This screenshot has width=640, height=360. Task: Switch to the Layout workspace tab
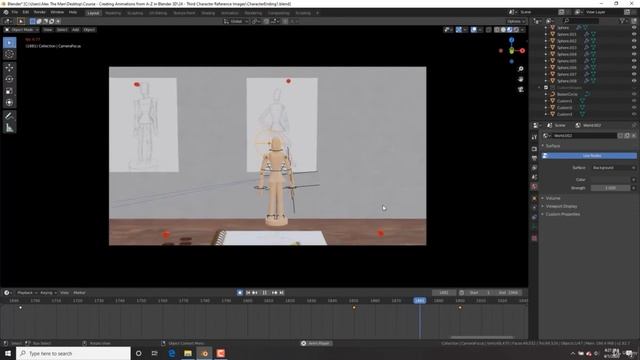pyautogui.click(x=93, y=13)
